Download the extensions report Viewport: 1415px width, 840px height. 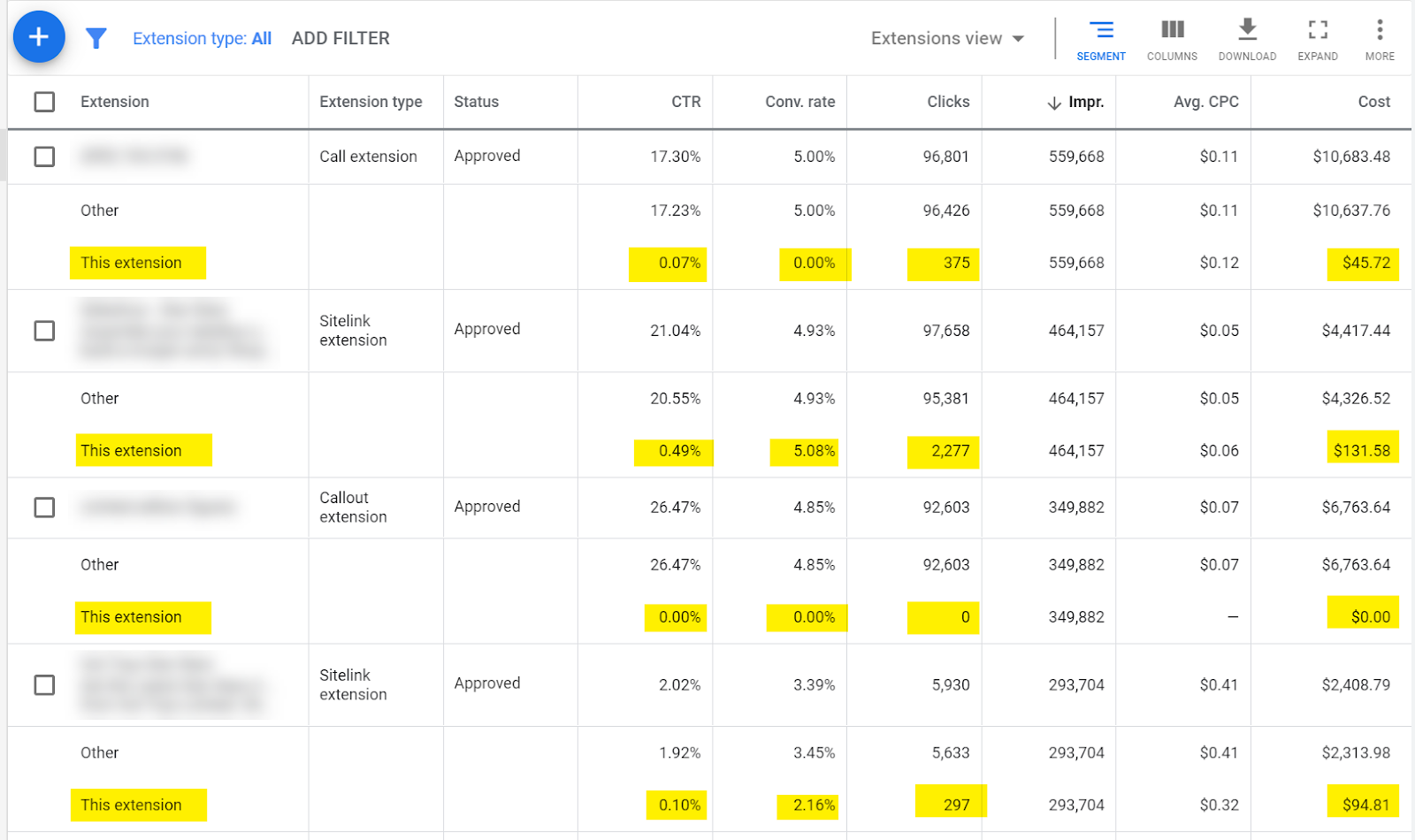tap(1247, 39)
